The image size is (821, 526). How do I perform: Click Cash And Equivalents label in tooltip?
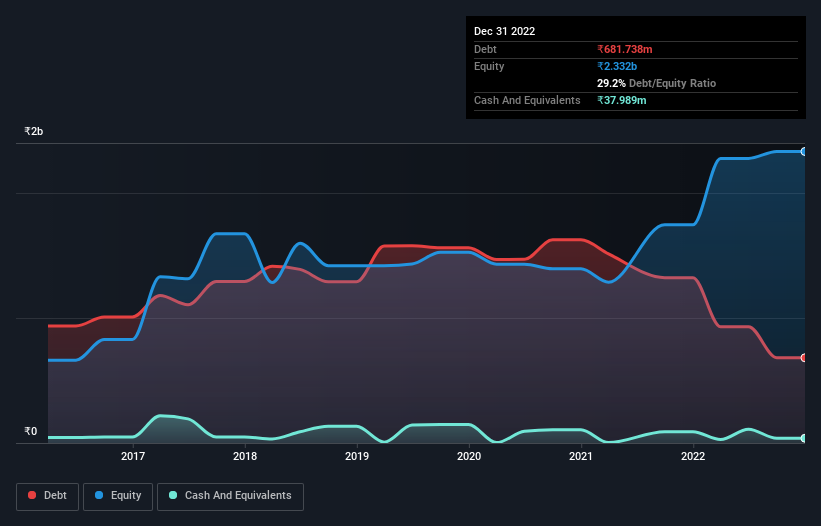click(527, 100)
